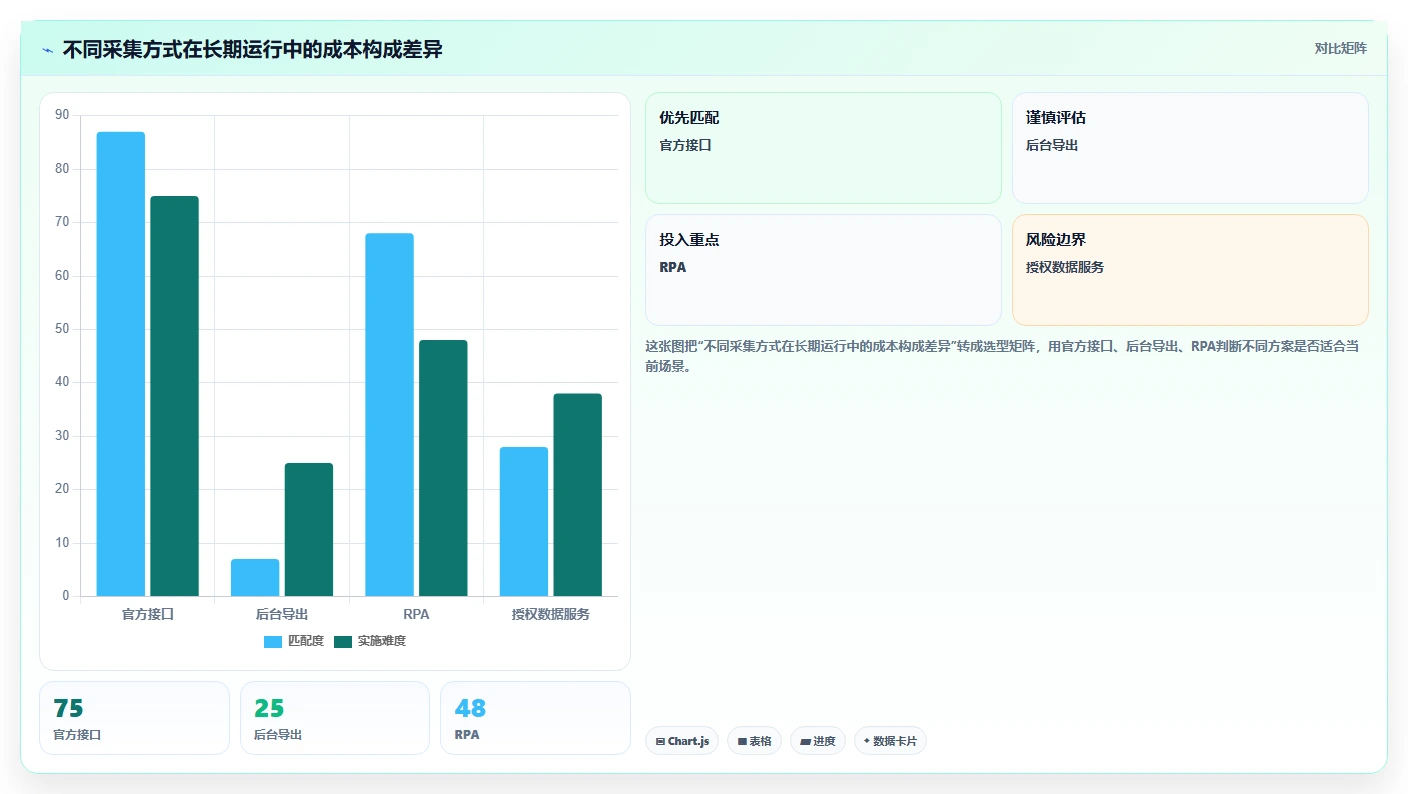Click the RPA caption under 48
The width and height of the screenshot is (1408, 794).
(x=467, y=734)
